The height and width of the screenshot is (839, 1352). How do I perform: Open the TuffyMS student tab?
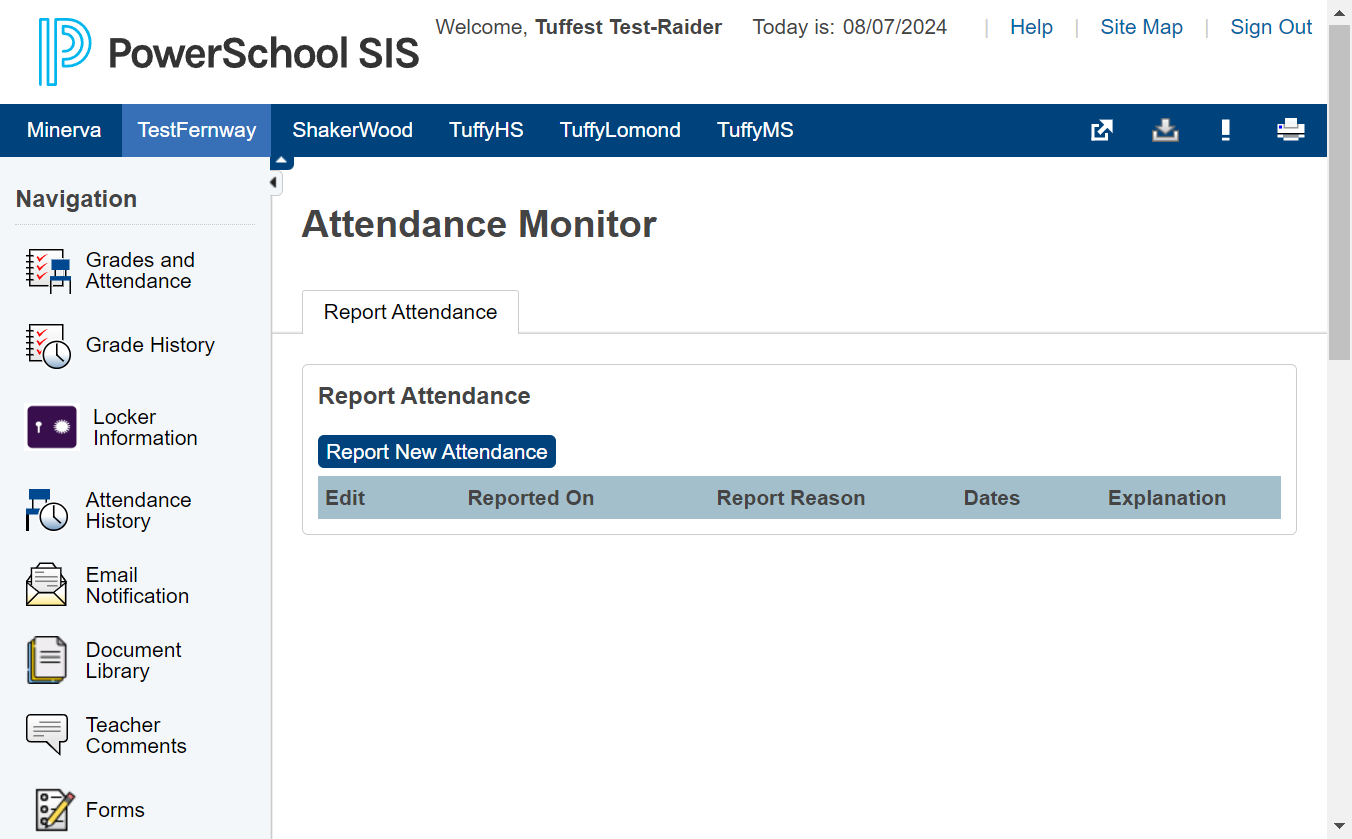(755, 130)
